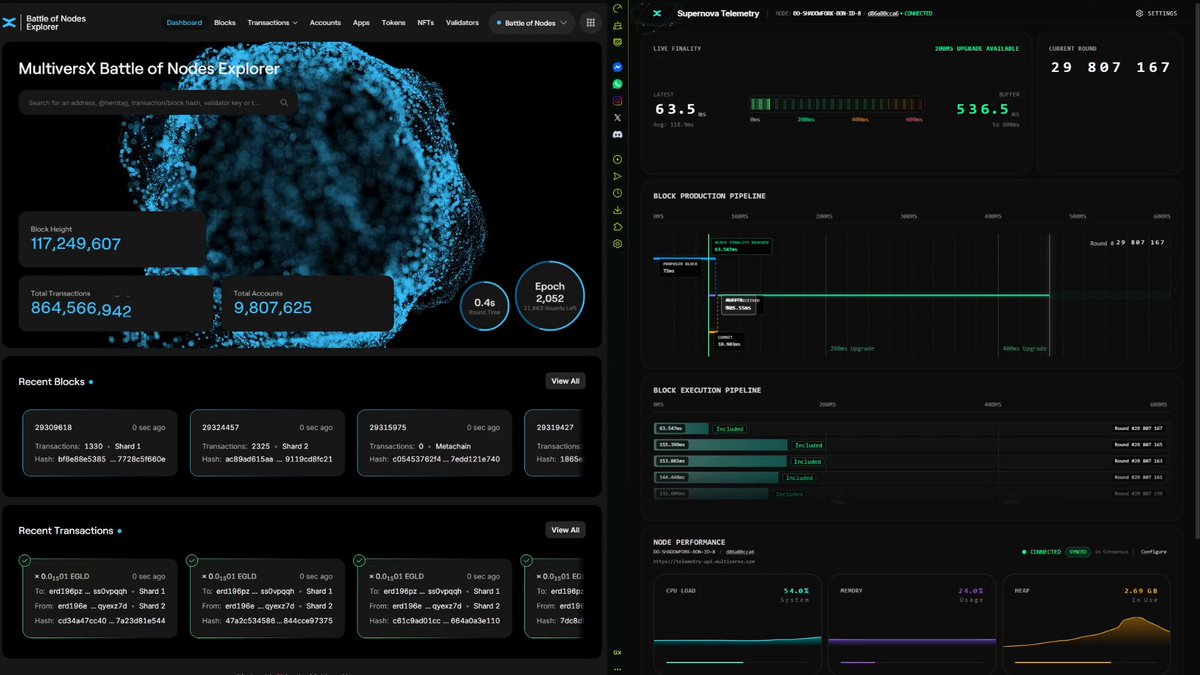Open X (Twitter) from the browser sidebar
The image size is (1200, 675).
click(x=618, y=118)
